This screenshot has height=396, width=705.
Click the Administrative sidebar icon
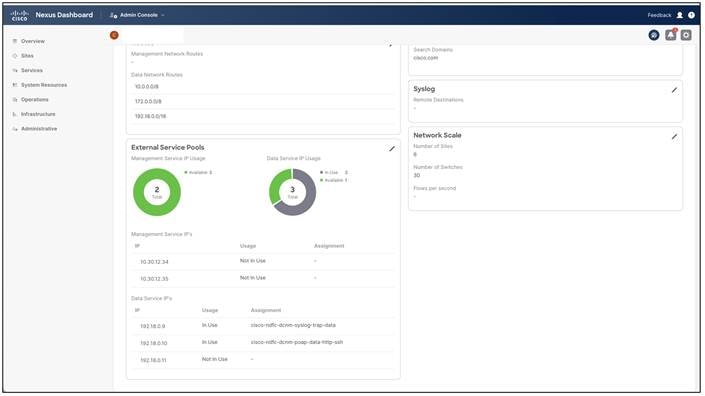tap(15, 129)
